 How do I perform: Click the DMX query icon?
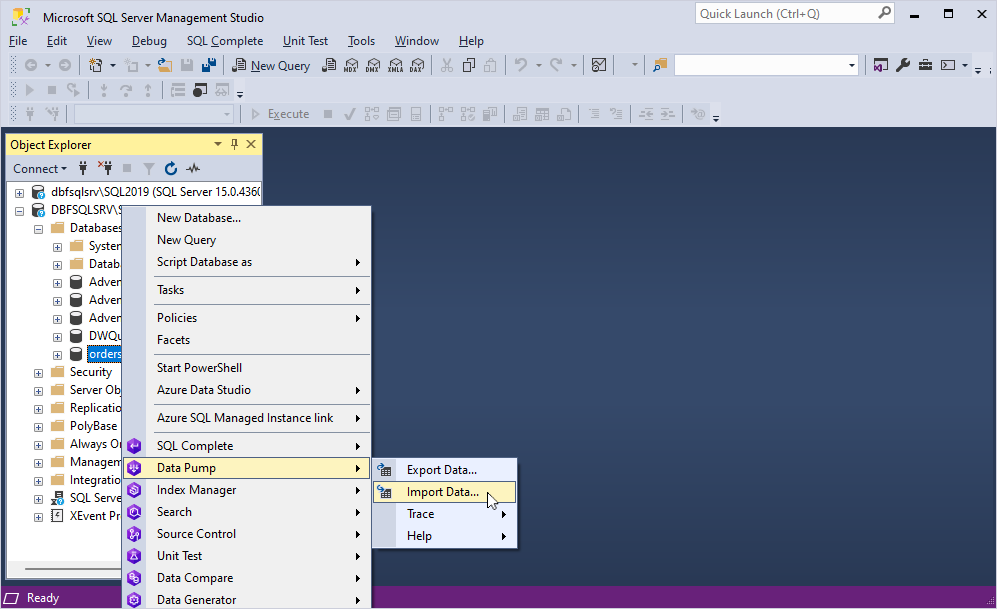click(373, 65)
